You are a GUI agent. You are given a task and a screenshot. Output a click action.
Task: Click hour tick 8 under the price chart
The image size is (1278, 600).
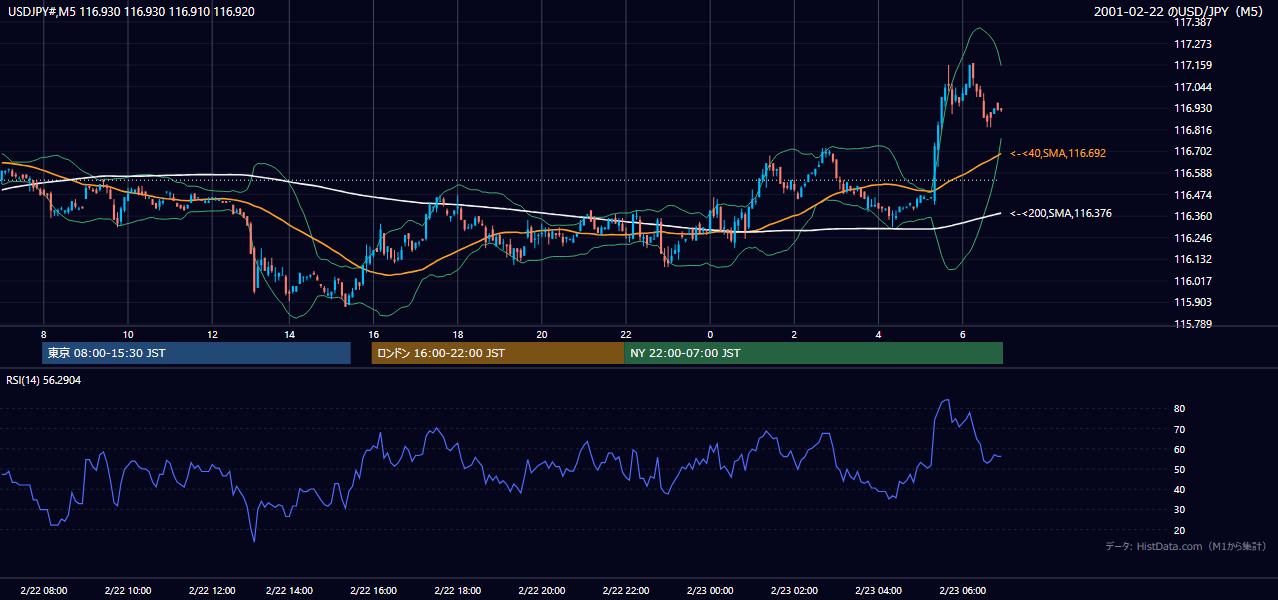(43, 334)
